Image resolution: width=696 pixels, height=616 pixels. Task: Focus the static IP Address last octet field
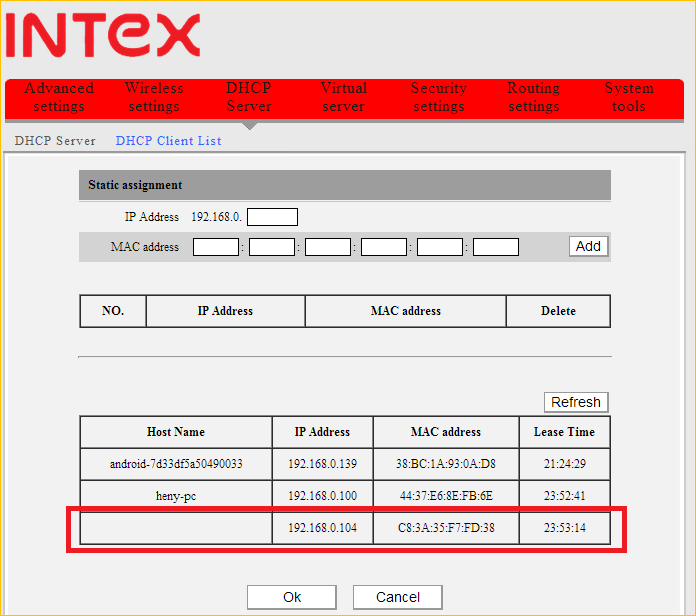click(x=272, y=217)
